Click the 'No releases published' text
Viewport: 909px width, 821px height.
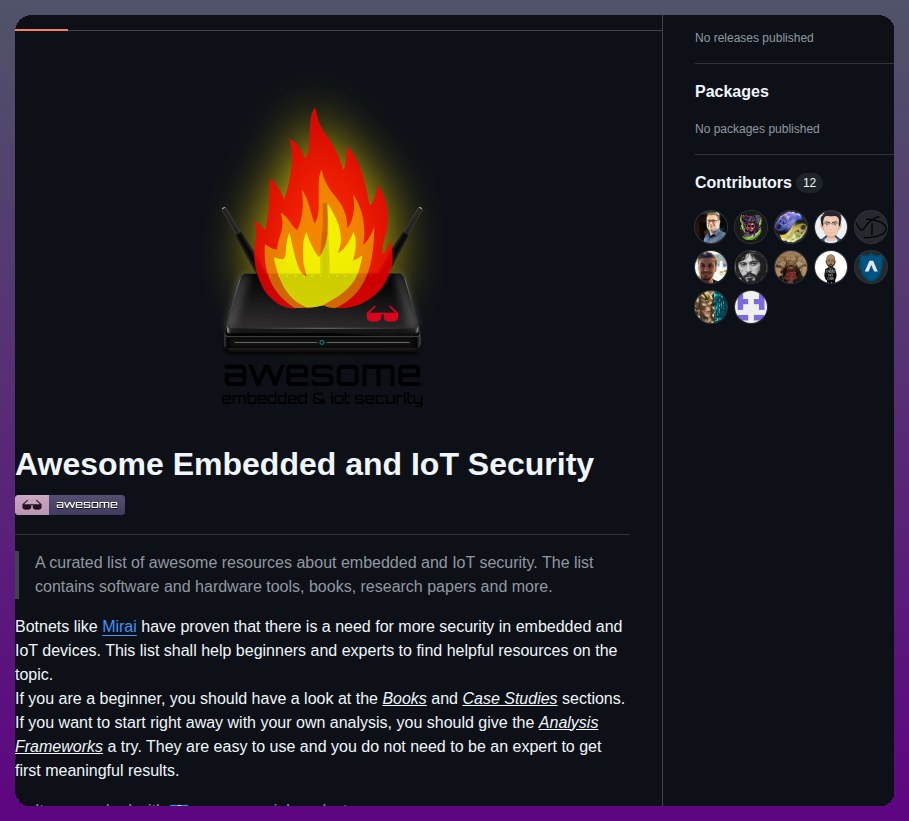[754, 38]
